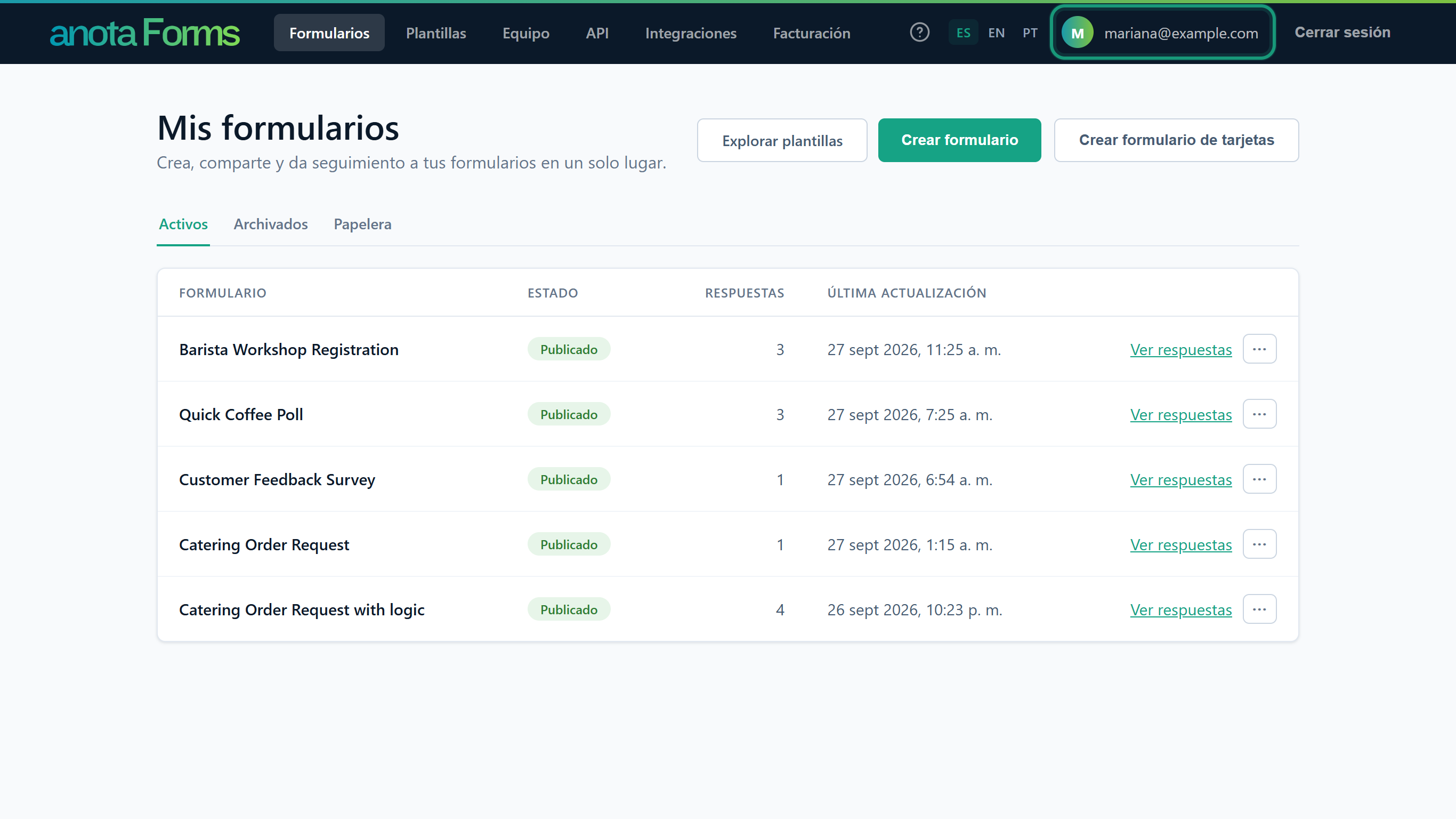
Task: Open the Quick Coffee Poll form
Action: [x=241, y=415]
